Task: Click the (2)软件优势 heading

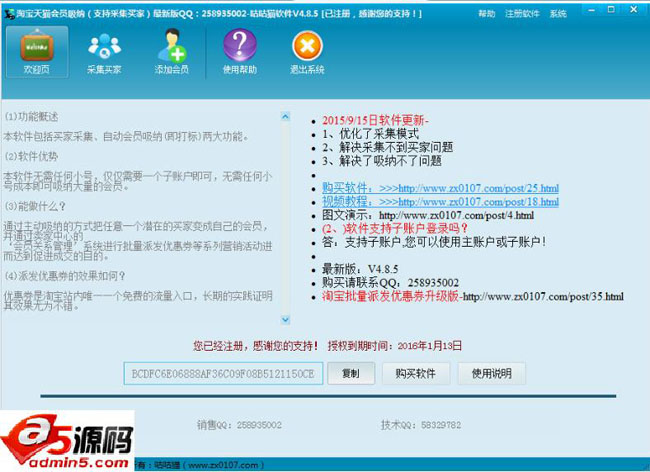Action: (32, 157)
